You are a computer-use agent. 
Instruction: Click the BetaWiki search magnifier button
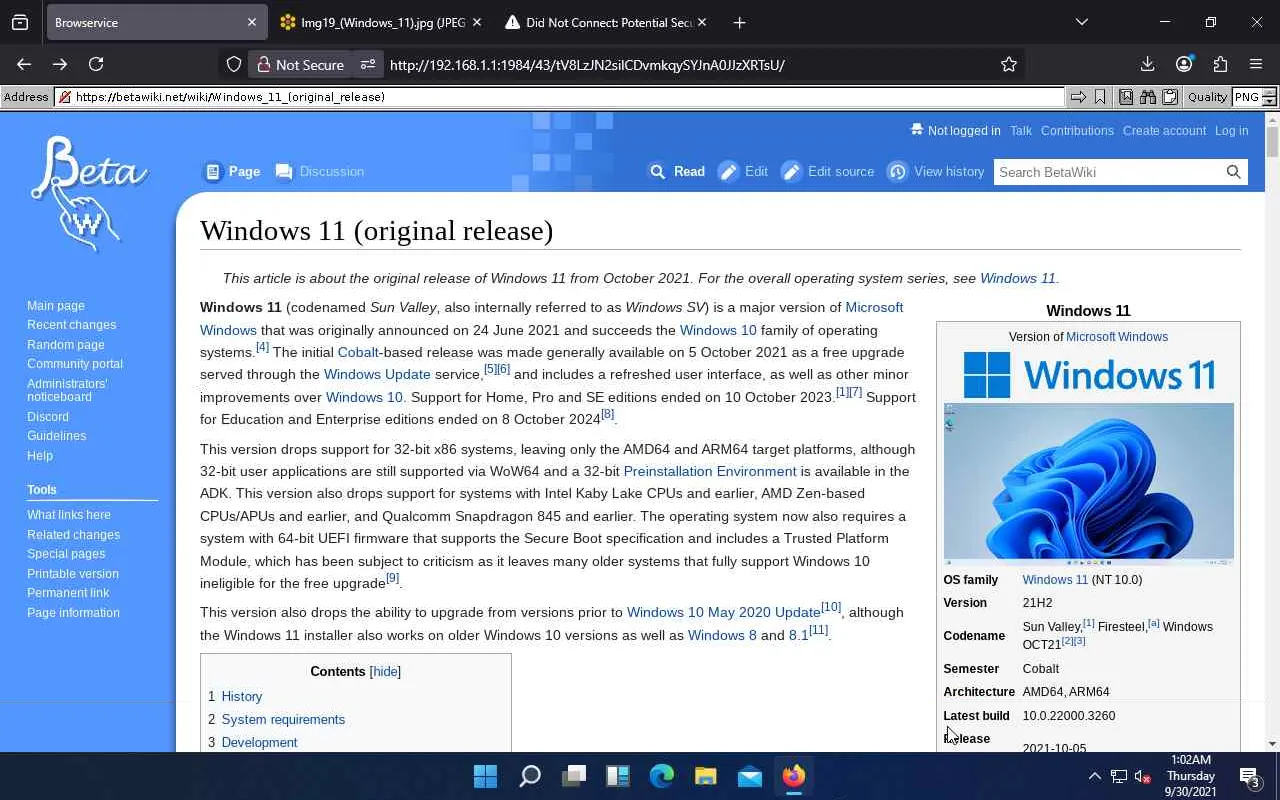(1234, 172)
